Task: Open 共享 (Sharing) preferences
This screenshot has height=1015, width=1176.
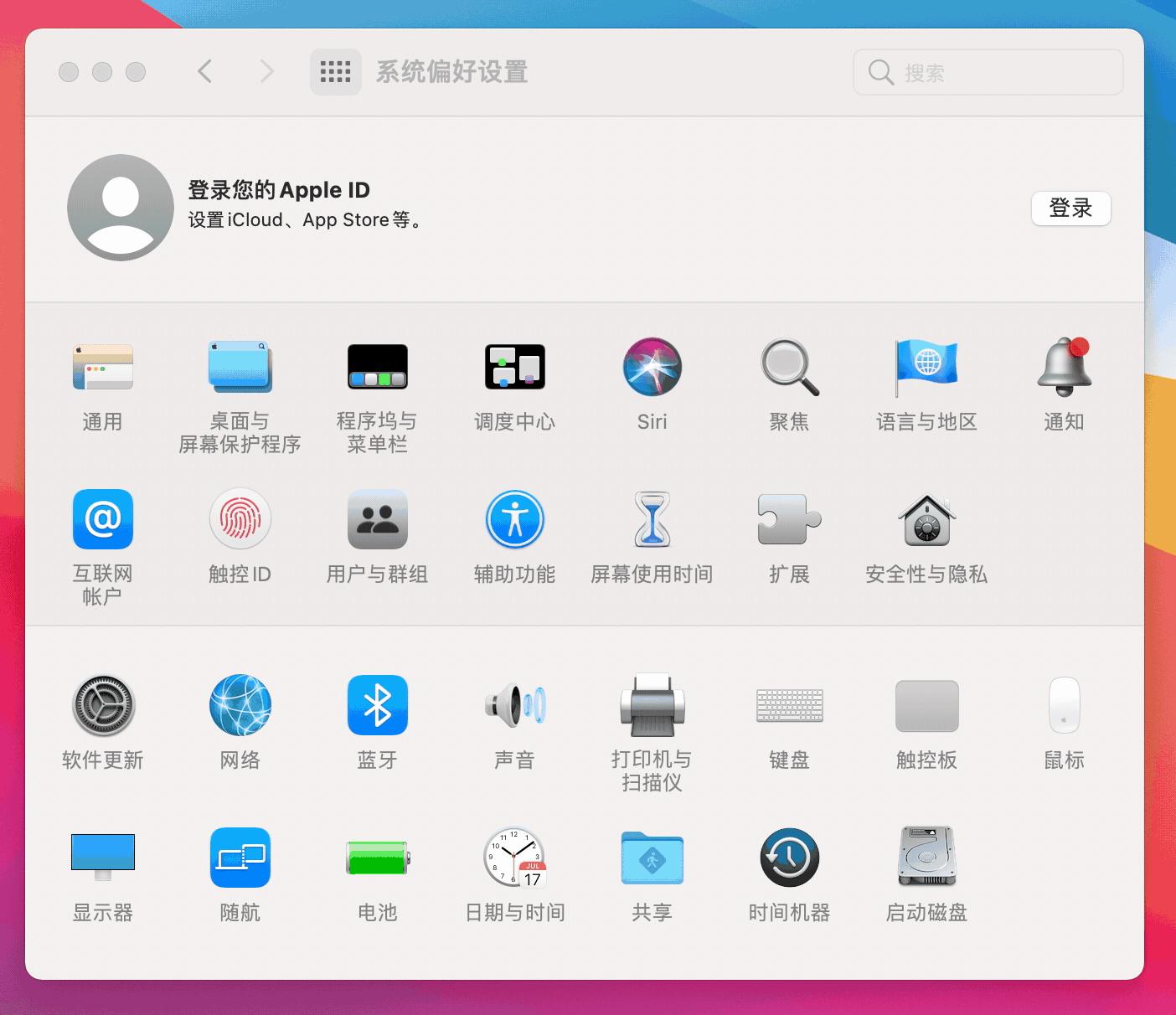Action: pos(652,858)
